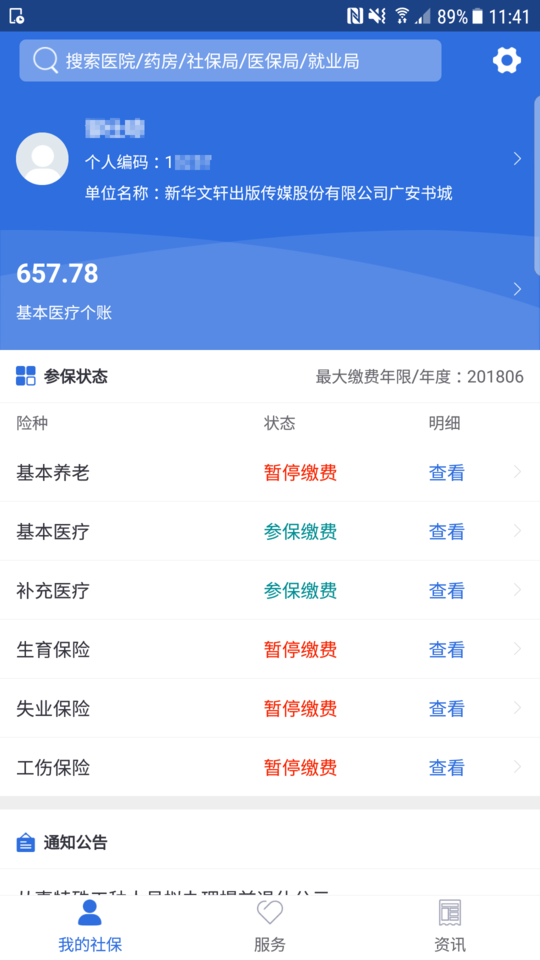Tap the 工伤保险 insurance name

click(x=53, y=767)
